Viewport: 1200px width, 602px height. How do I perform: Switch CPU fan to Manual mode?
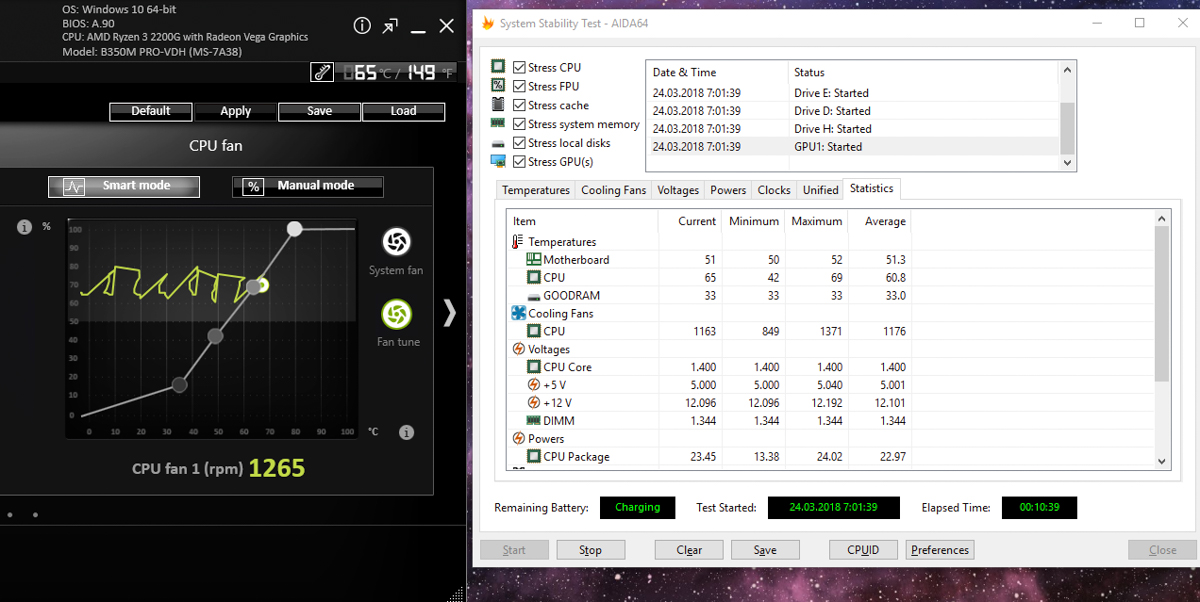click(308, 186)
